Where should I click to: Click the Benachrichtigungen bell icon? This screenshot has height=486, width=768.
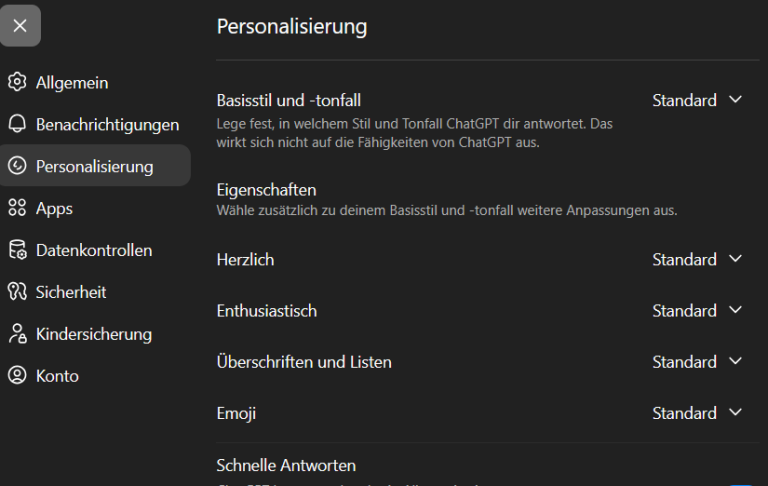pyautogui.click(x=17, y=124)
